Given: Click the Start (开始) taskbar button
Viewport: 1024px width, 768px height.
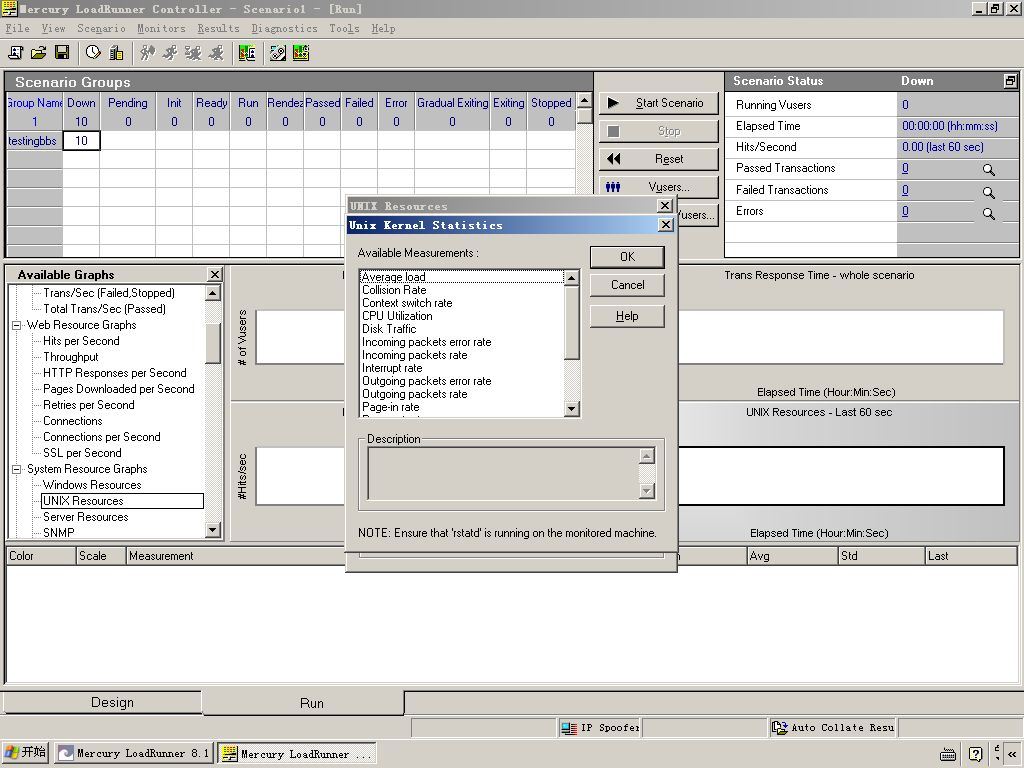Looking at the screenshot, I should coord(26,752).
